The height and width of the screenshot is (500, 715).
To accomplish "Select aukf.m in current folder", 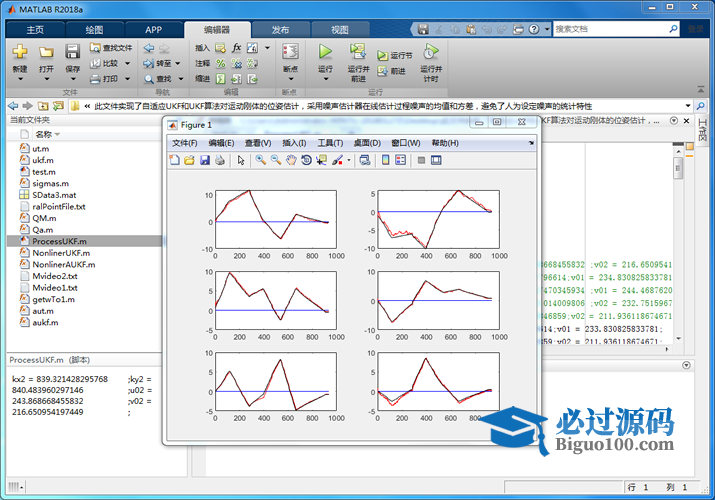I will tap(45, 322).
